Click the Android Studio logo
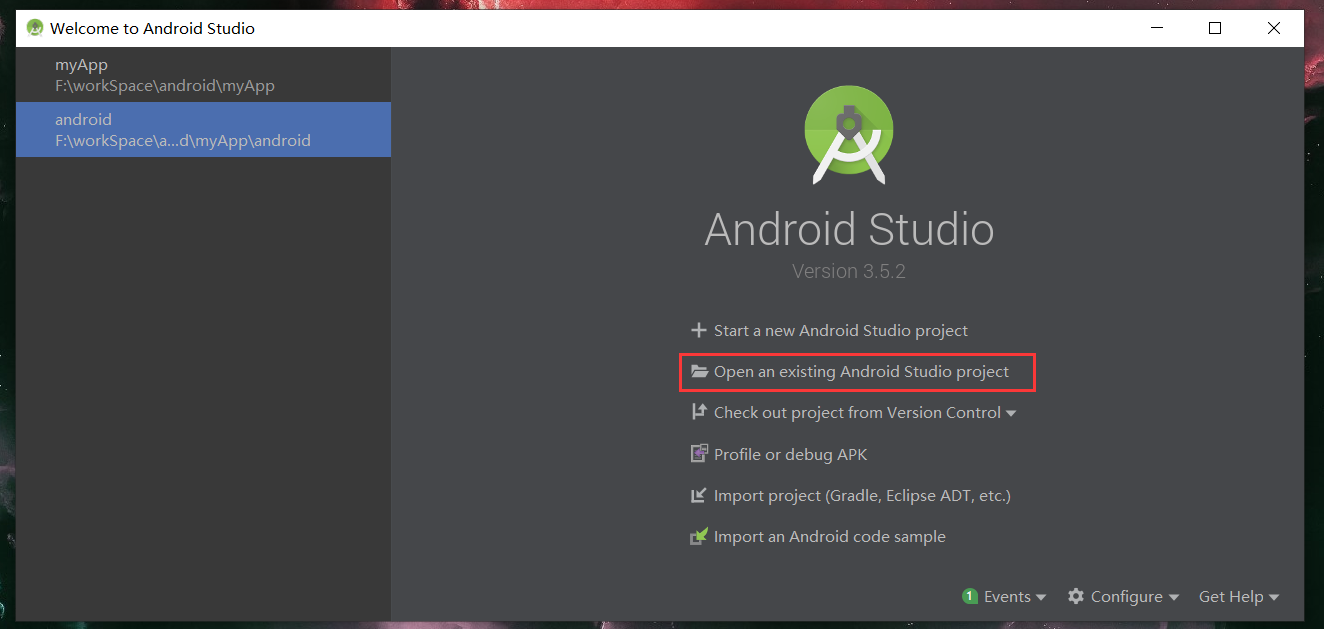 pyautogui.click(x=848, y=135)
